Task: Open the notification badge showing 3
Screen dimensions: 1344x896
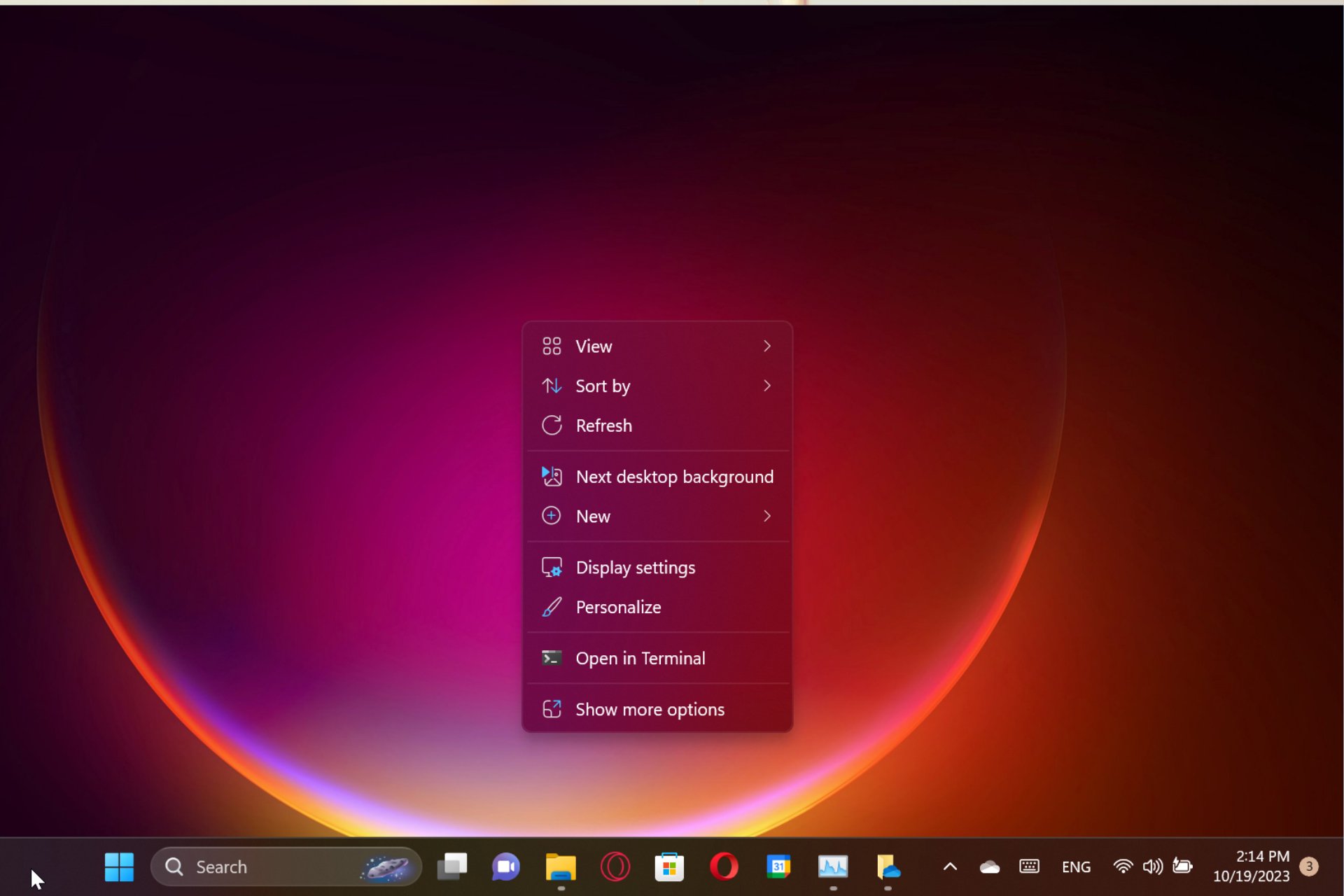Action: point(1309,867)
